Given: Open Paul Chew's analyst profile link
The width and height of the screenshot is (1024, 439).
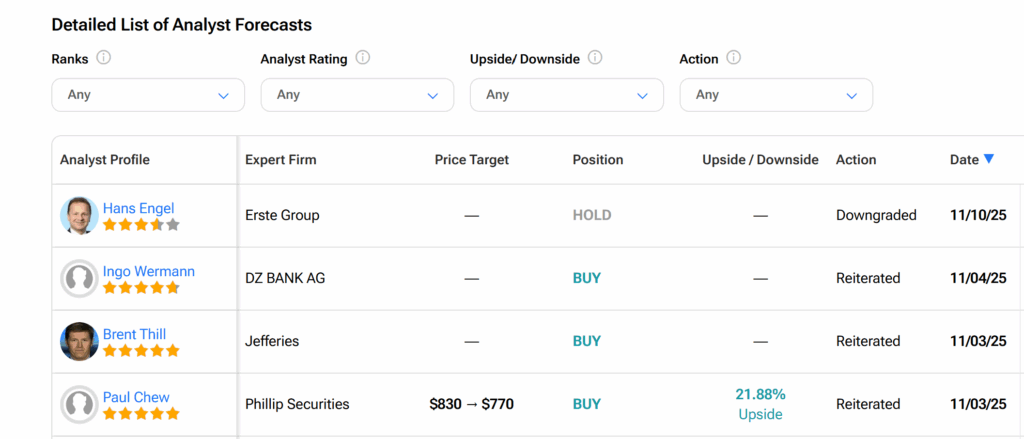Looking at the screenshot, I should pos(136,397).
